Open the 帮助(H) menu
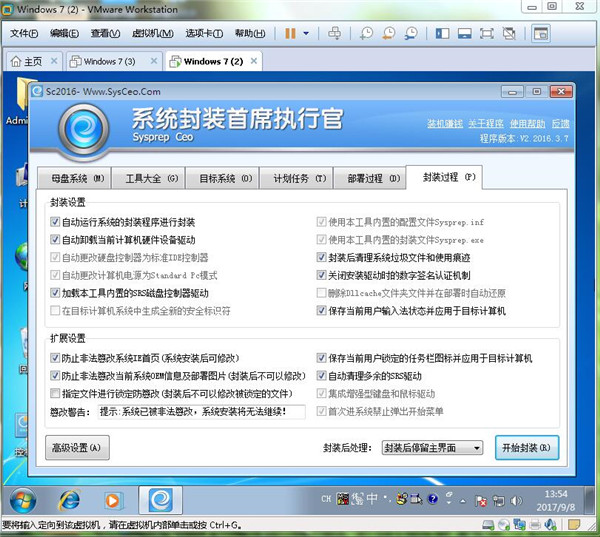600x537 pixels. tap(250, 34)
